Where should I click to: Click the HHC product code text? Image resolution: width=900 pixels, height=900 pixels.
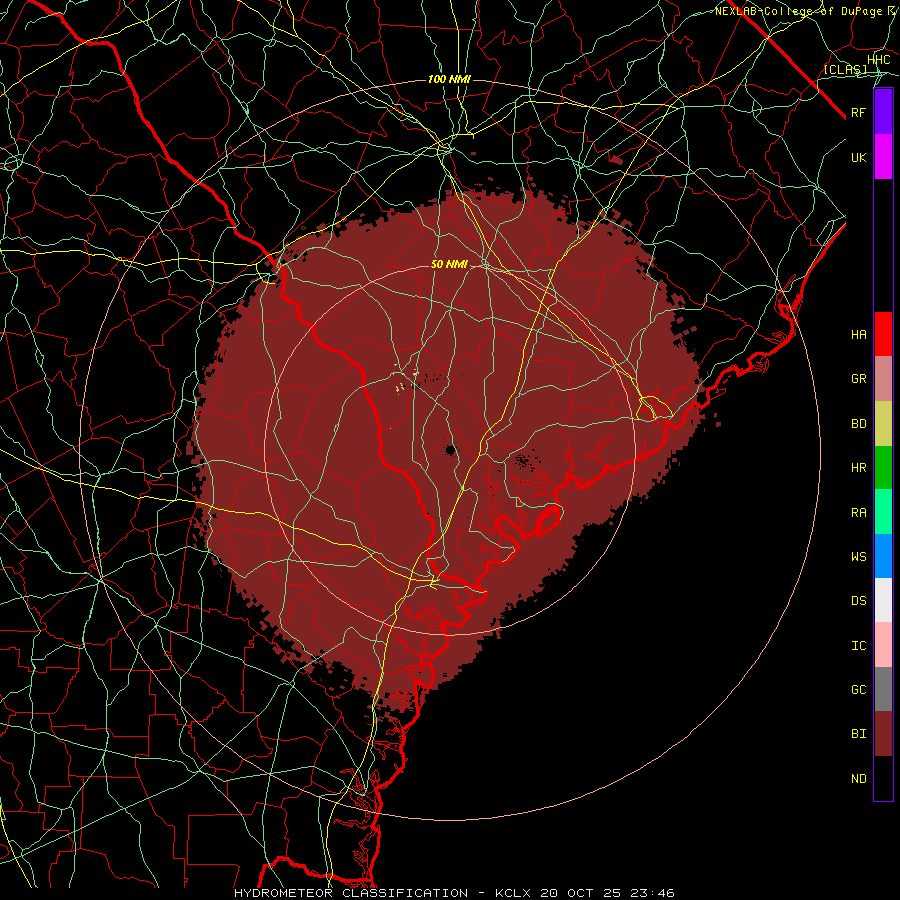[x=878, y=60]
